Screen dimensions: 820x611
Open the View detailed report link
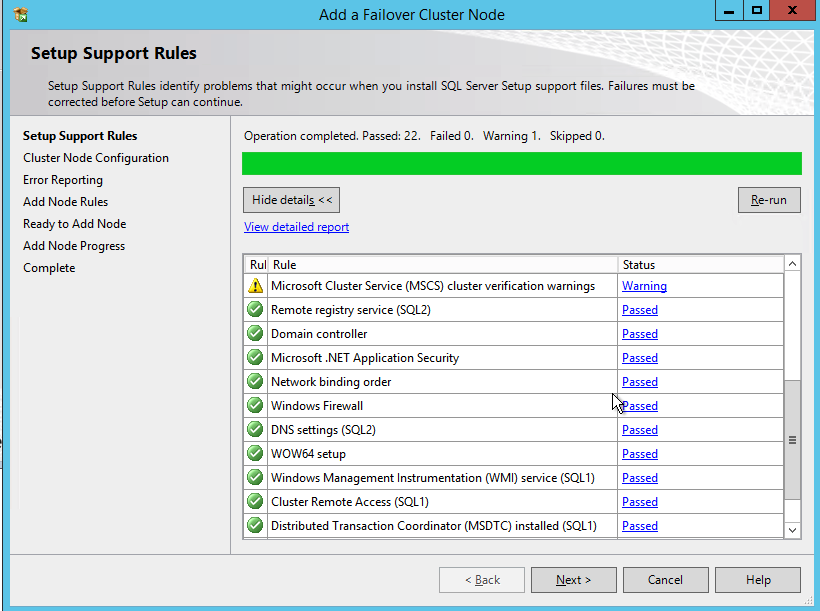pyautogui.click(x=296, y=227)
